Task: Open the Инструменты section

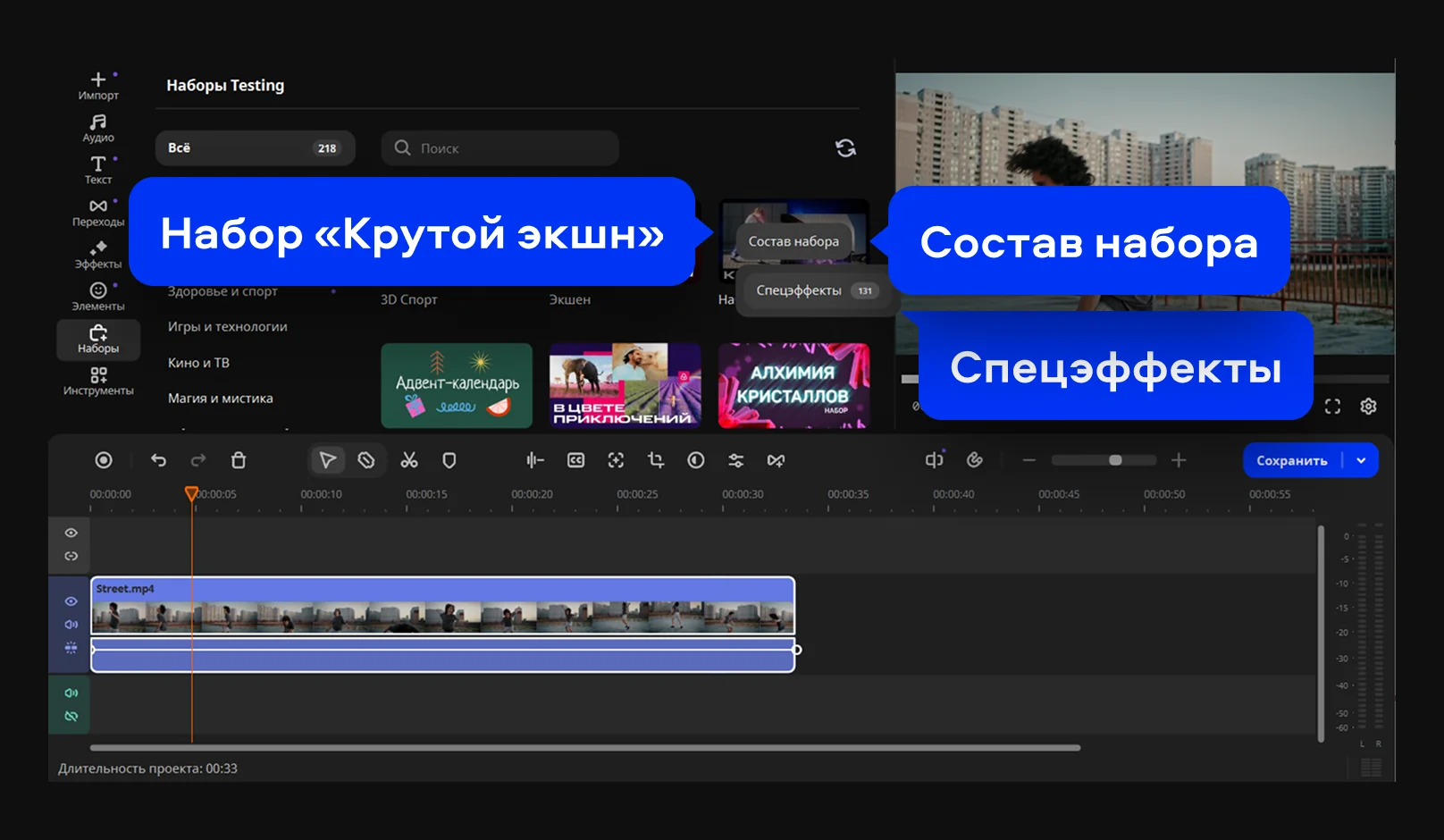Action: click(98, 382)
